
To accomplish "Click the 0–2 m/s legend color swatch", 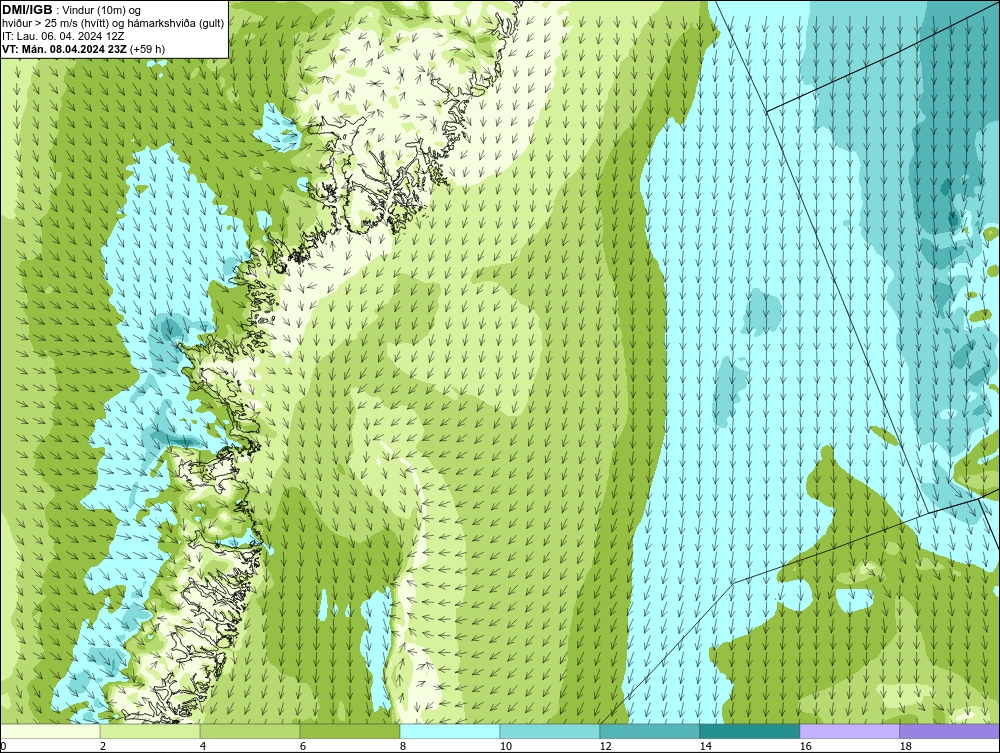I will [x=50, y=731].
